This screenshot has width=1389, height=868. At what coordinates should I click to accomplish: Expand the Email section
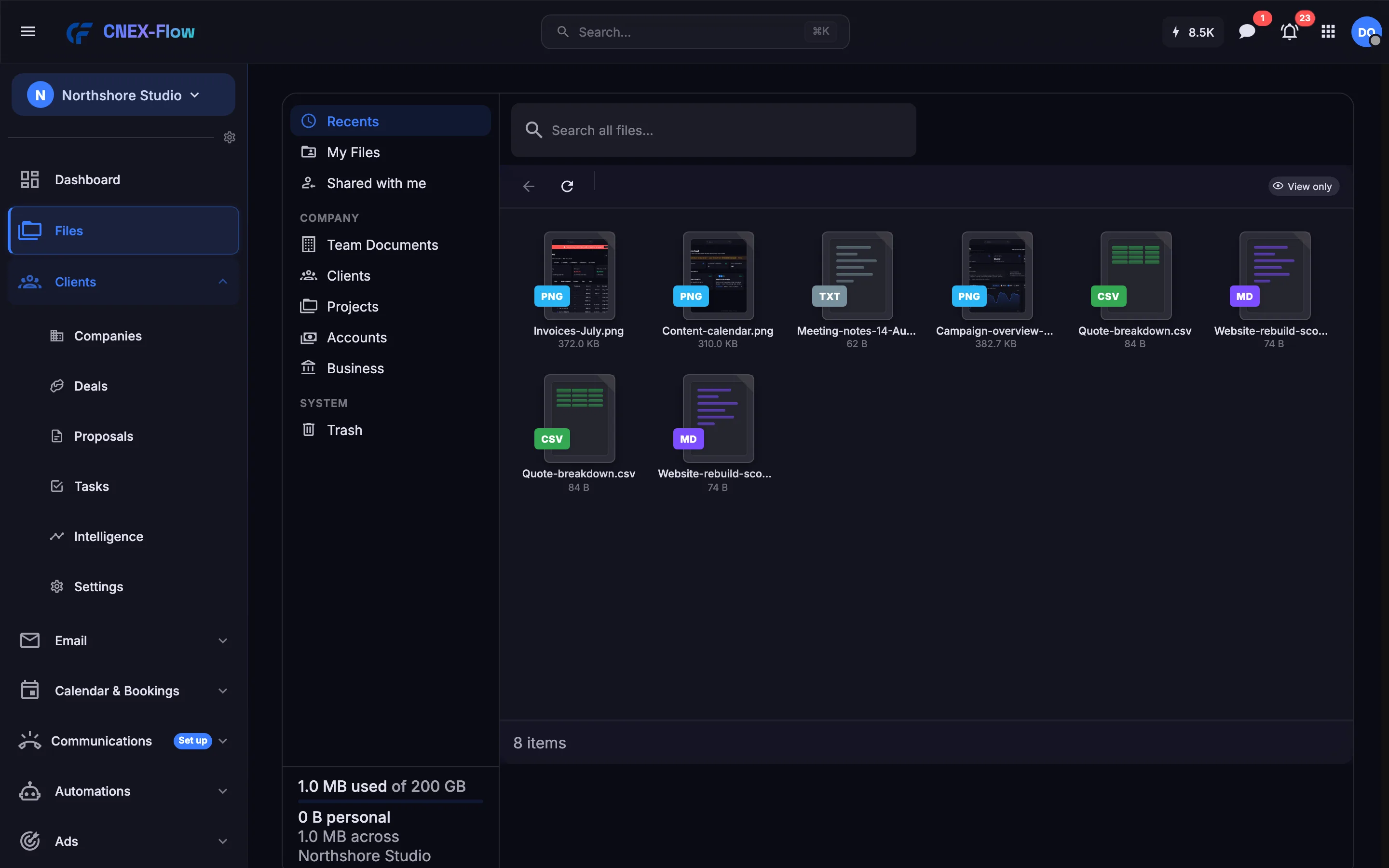pyautogui.click(x=123, y=641)
